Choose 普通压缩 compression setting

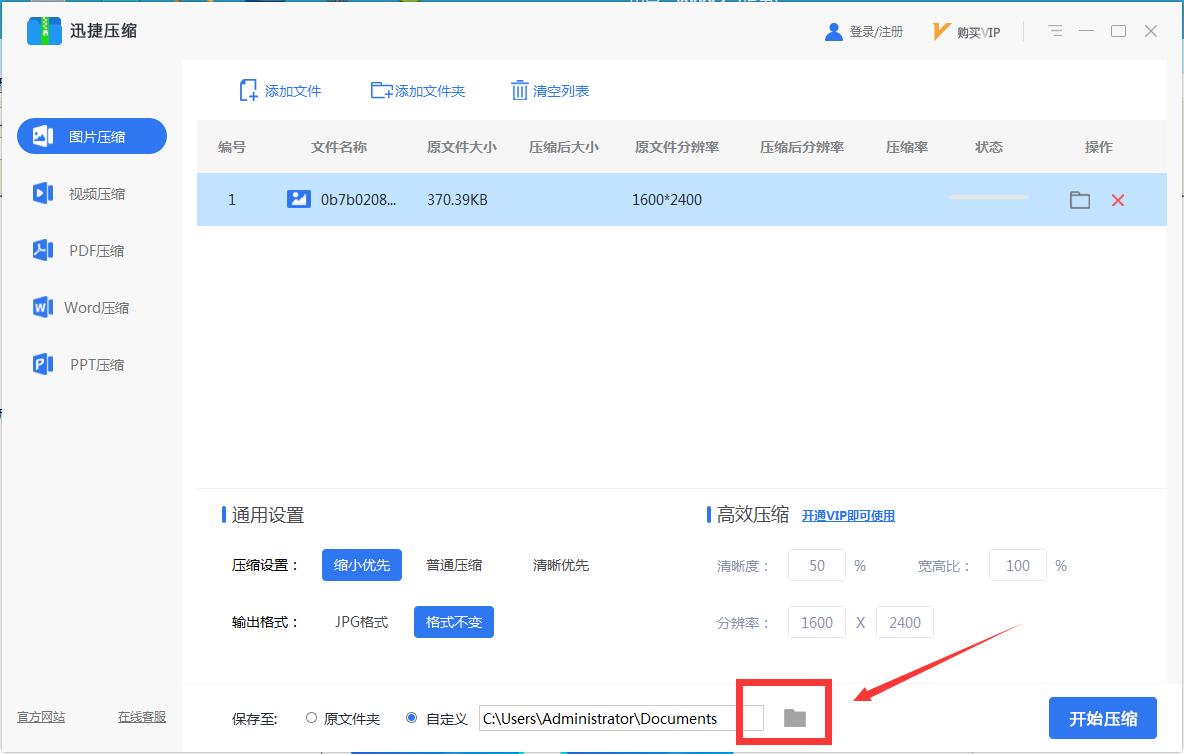point(454,565)
